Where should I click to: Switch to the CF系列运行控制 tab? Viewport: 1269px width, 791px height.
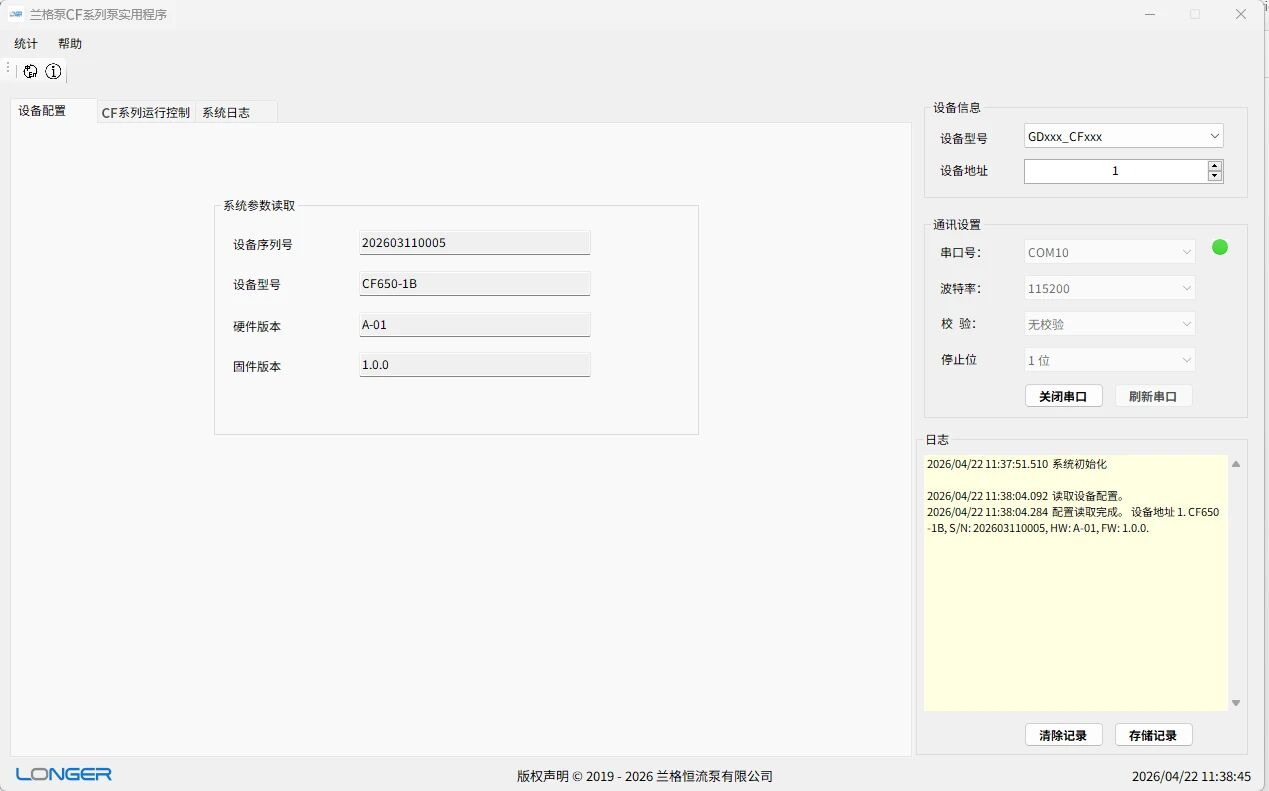[x=146, y=113]
